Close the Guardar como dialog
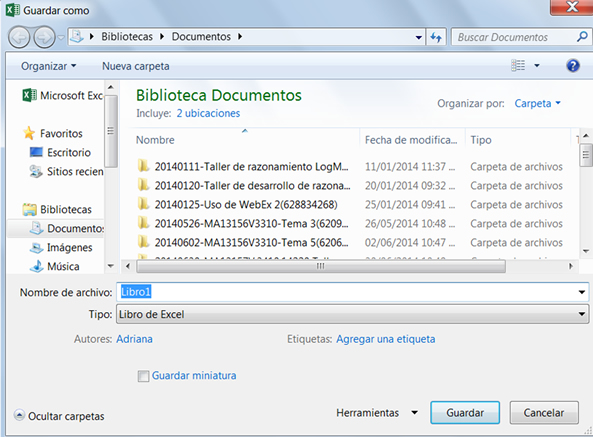Image resolution: width=593 pixels, height=437 pixels. point(572,7)
